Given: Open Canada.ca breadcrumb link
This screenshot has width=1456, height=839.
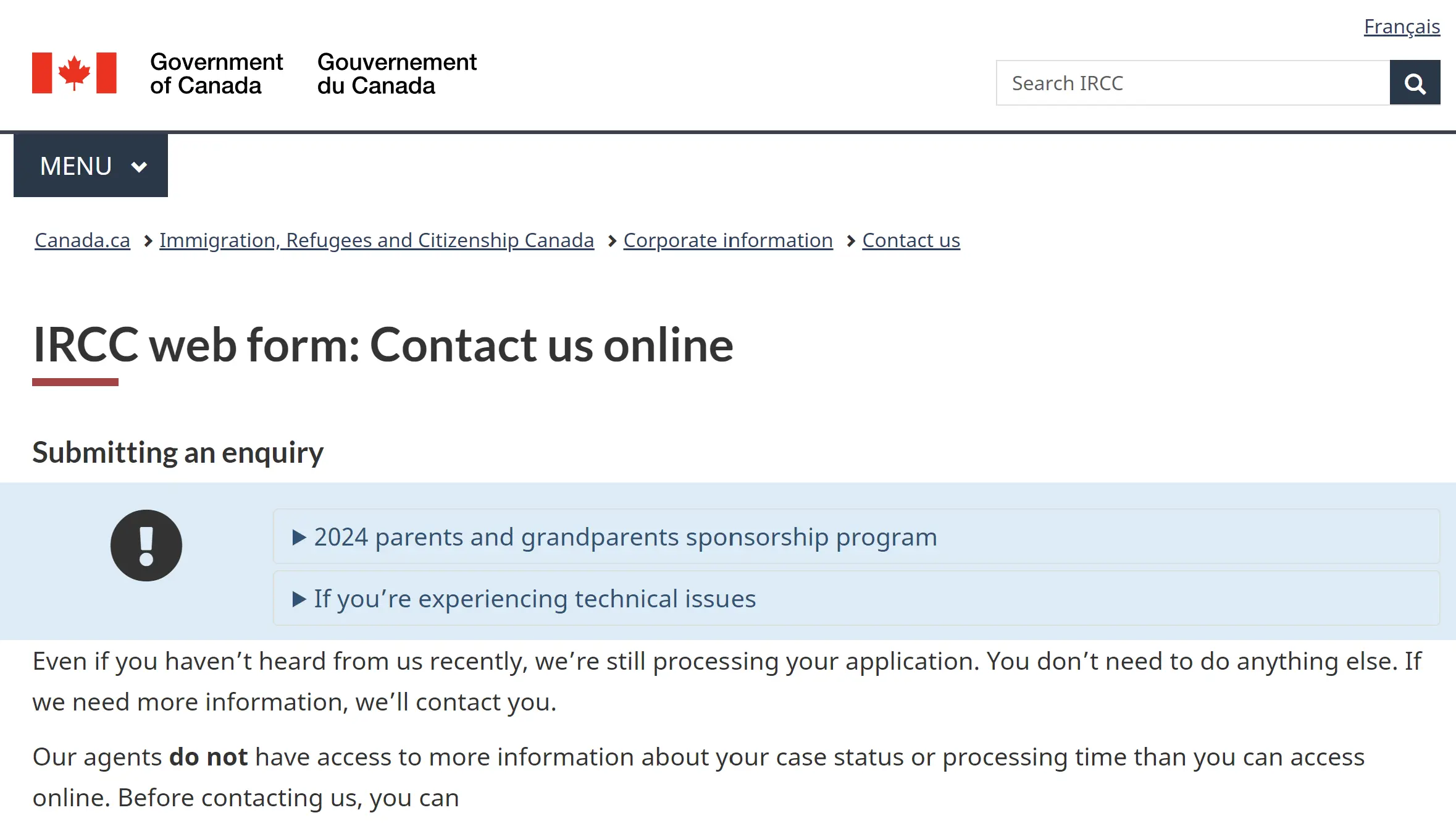Looking at the screenshot, I should point(82,240).
